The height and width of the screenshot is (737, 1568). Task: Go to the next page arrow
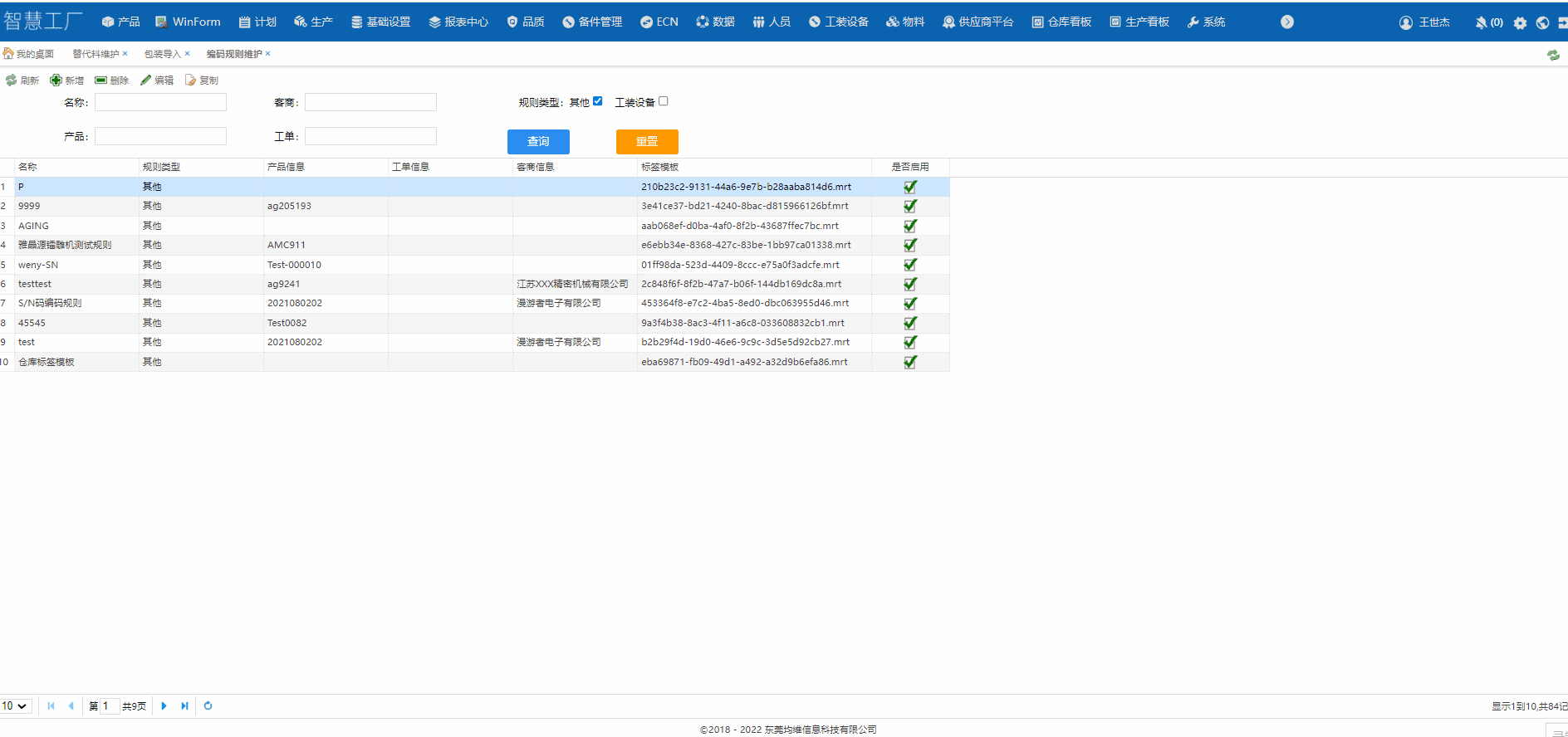pos(164,706)
